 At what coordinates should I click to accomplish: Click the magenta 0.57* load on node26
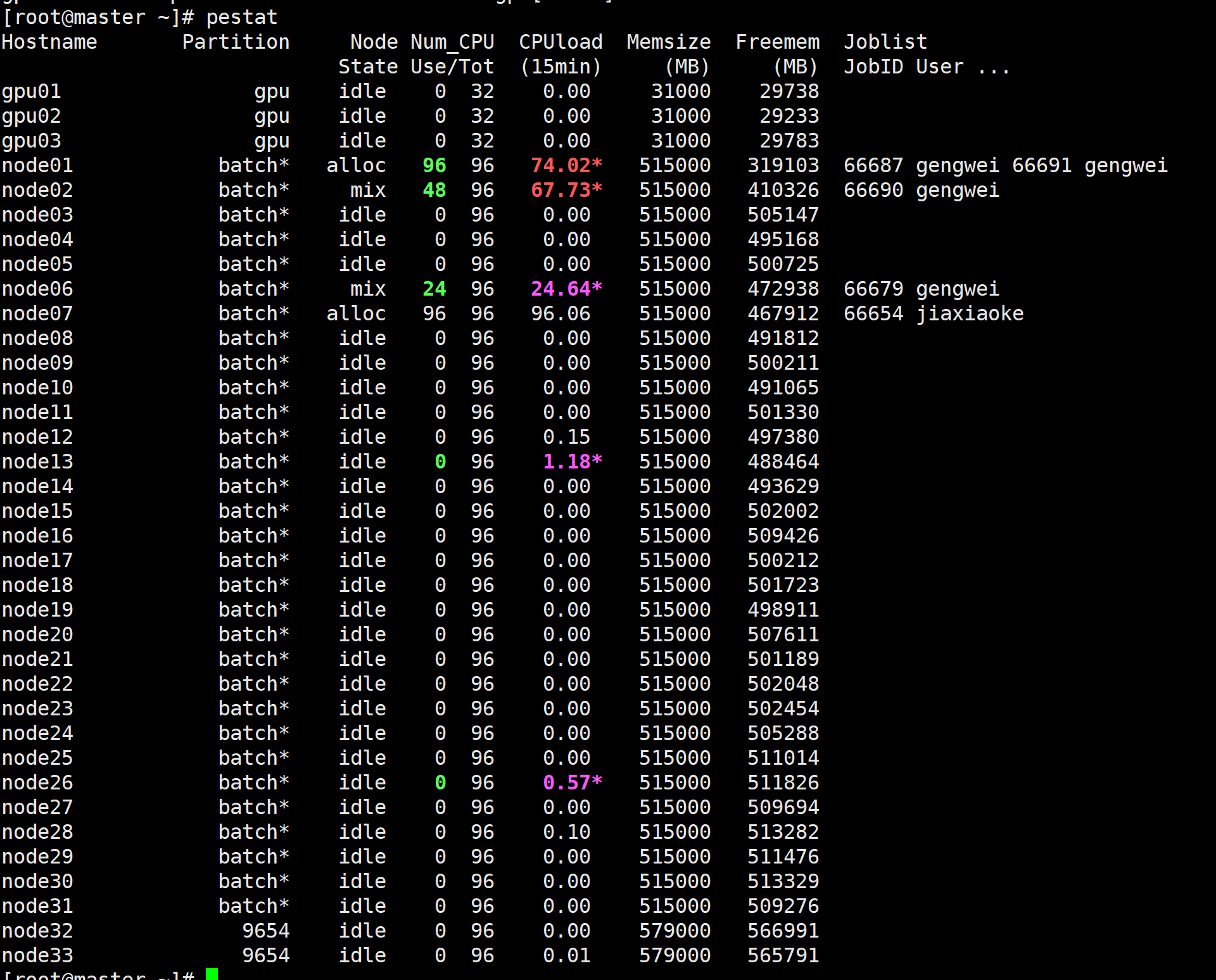click(x=572, y=782)
